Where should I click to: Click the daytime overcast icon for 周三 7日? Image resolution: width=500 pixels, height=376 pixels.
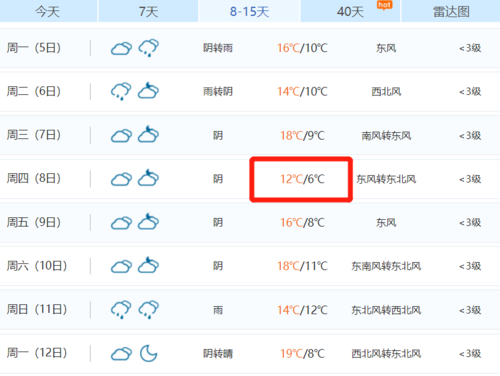(121, 136)
